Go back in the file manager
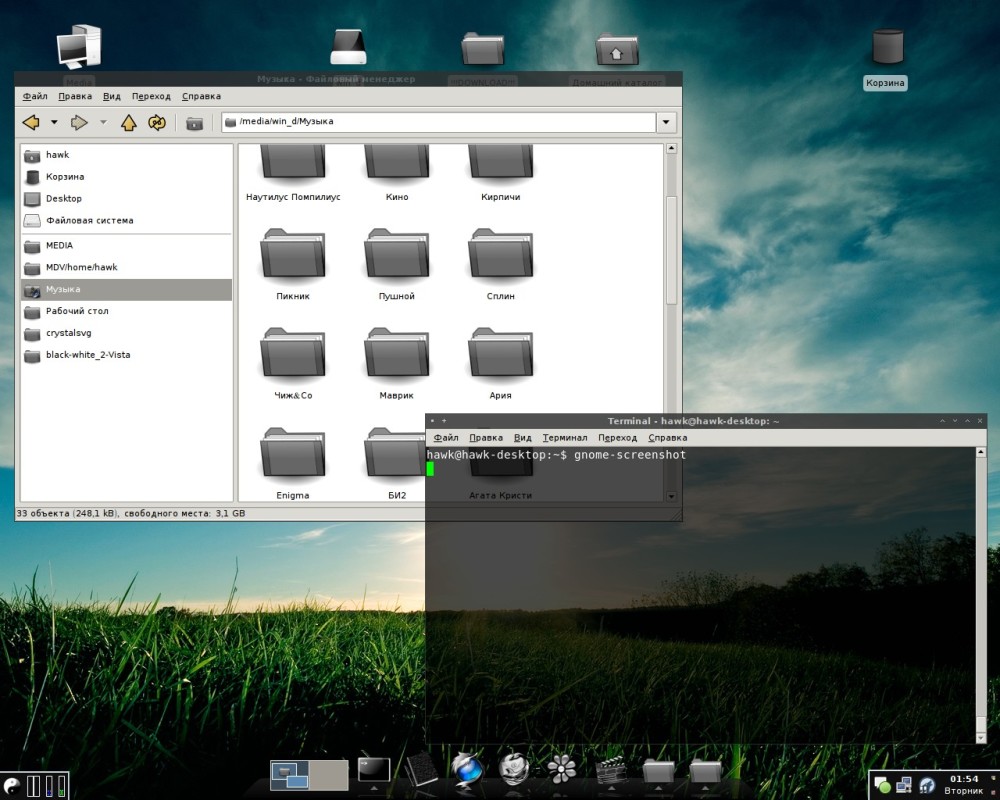Viewport: 1000px width, 800px height. (31, 122)
